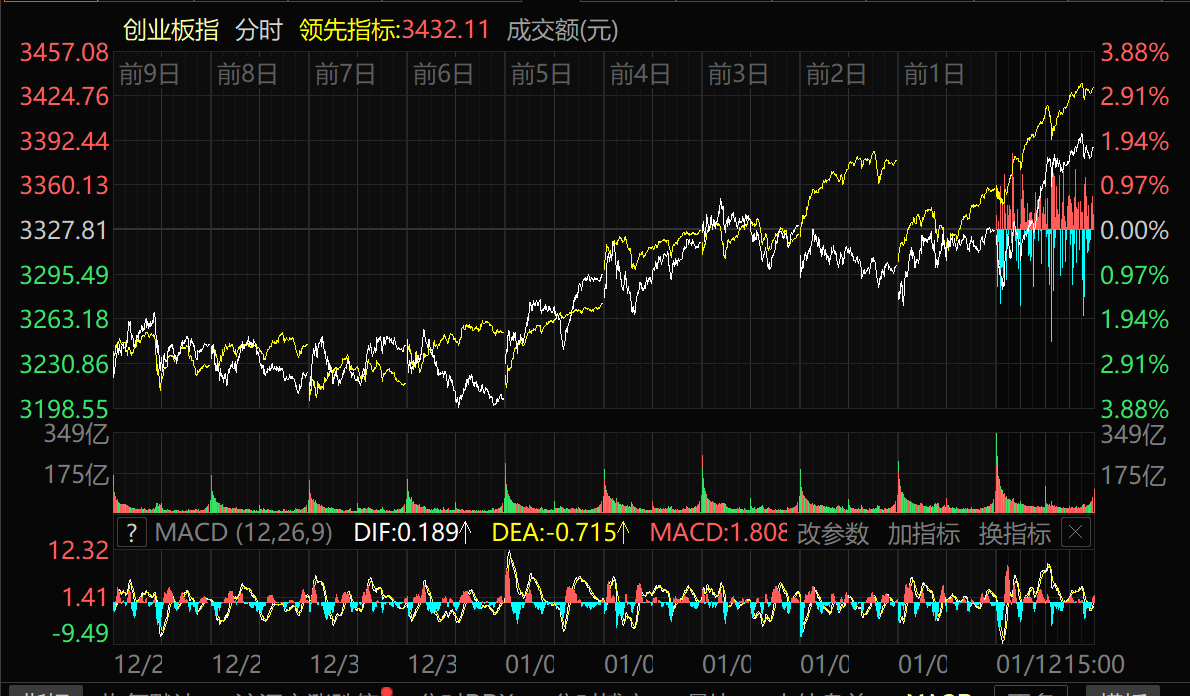Click the question mark help icon beside MACD

[132, 532]
